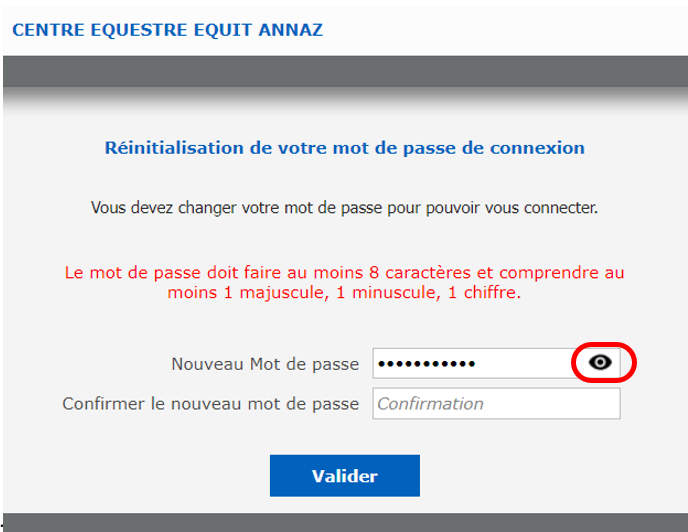Click the red majuscule, minuscule, chiffre line
The height and width of the screenshot is (532, 688).
point(344,292)
